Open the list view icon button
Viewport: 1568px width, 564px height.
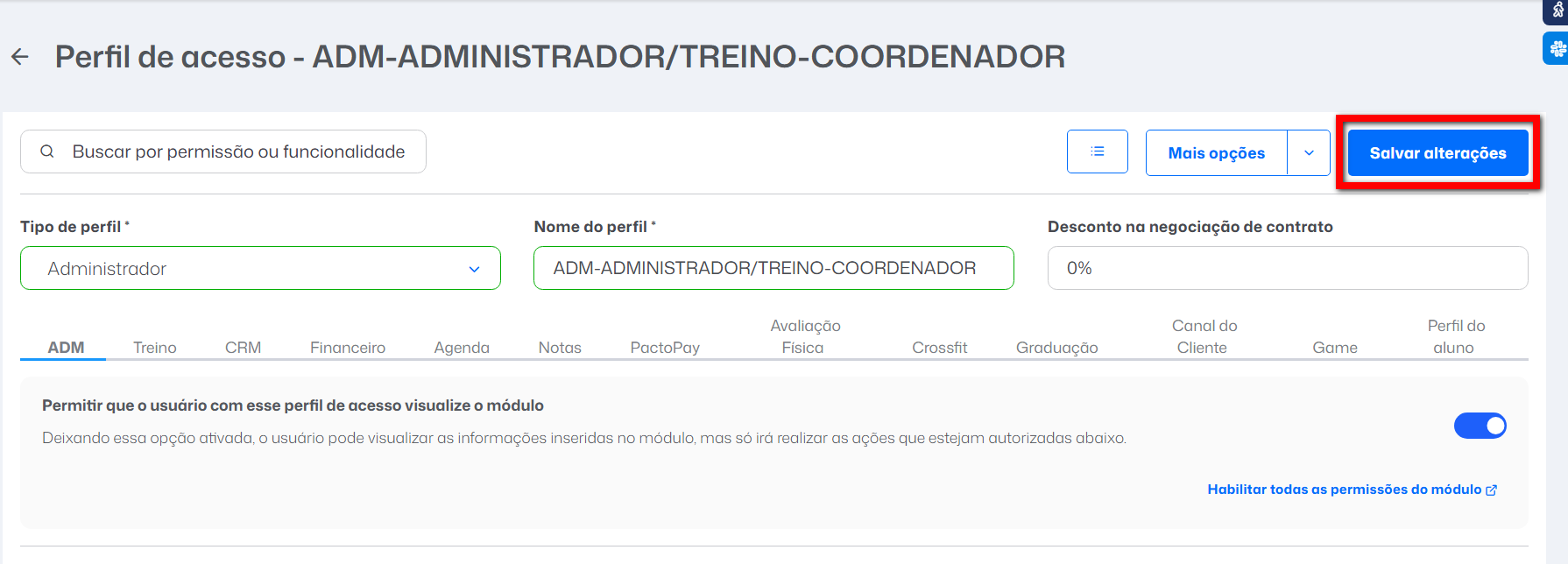1097,152
